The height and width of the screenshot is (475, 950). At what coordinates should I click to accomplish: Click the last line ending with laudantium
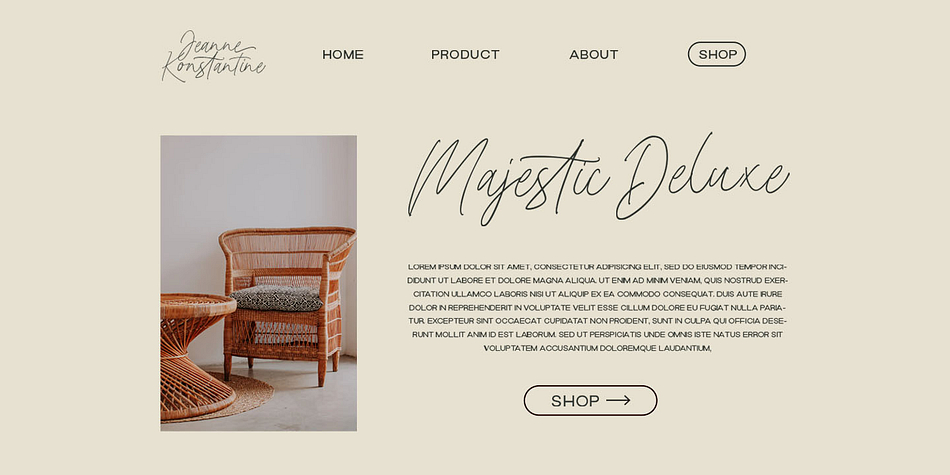[x=597, y=348]
